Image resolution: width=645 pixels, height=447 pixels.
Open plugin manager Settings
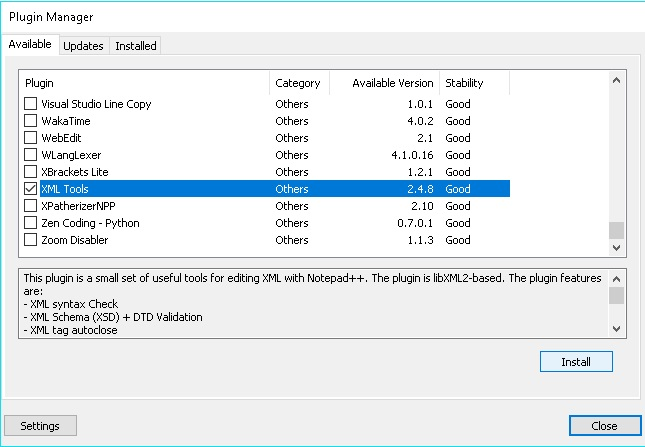[x=40, y=425]
